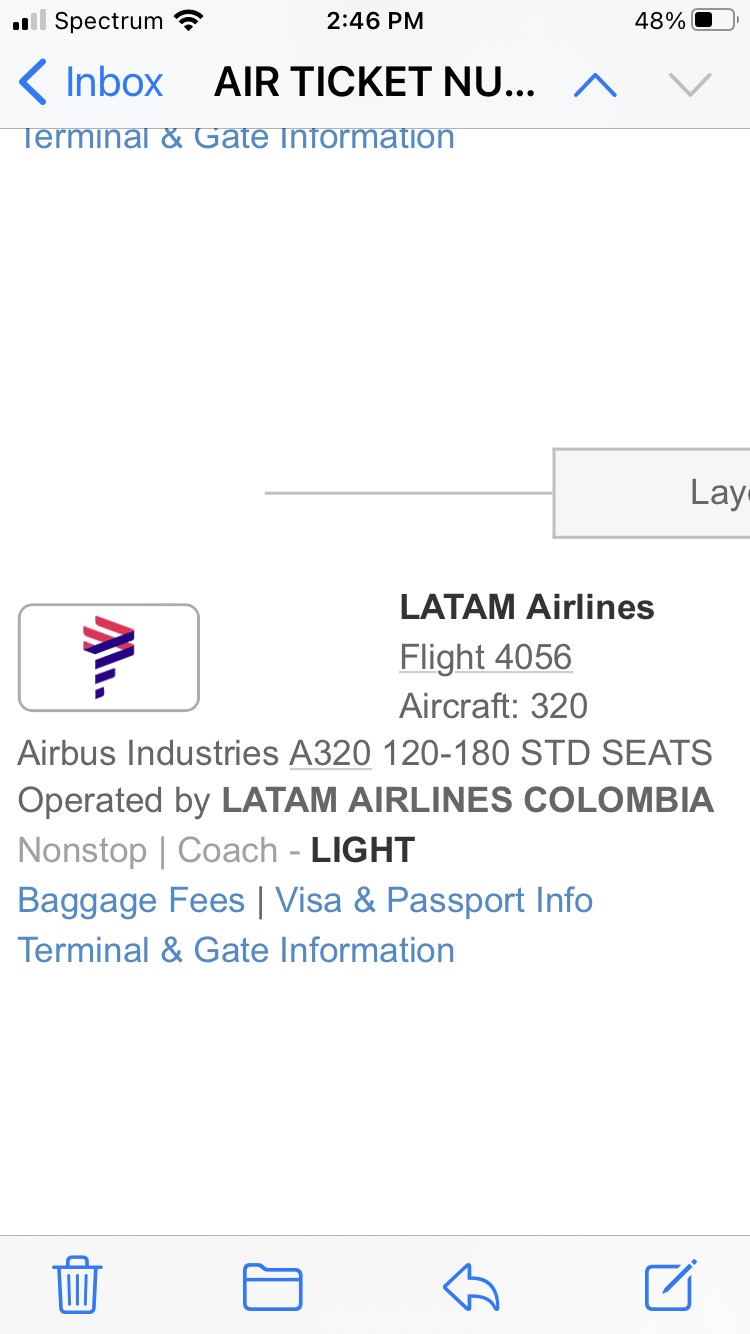The width and height of the screenshot is (750, 1334).
Task: Tap the underlined A320 aircraft link
Action: click(330, 752)
